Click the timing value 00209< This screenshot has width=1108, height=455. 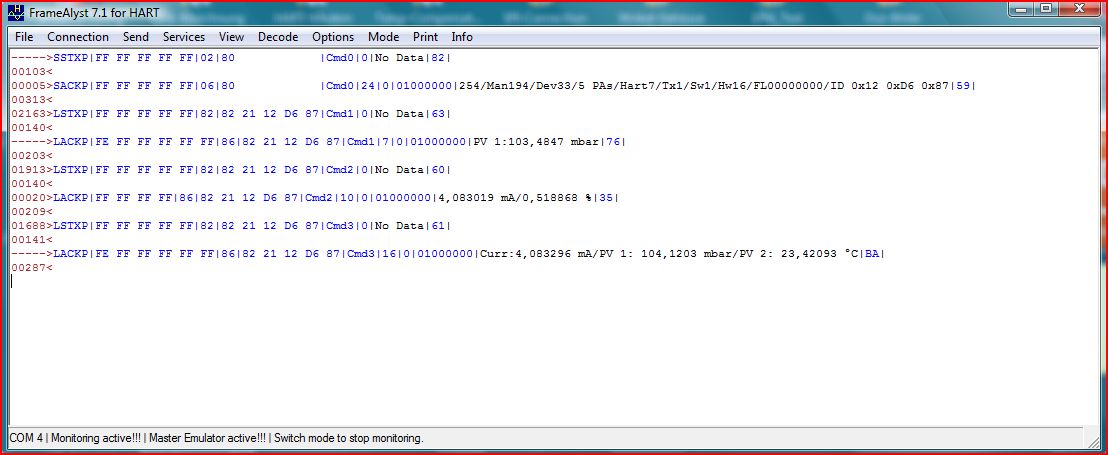tap(32, 212)
